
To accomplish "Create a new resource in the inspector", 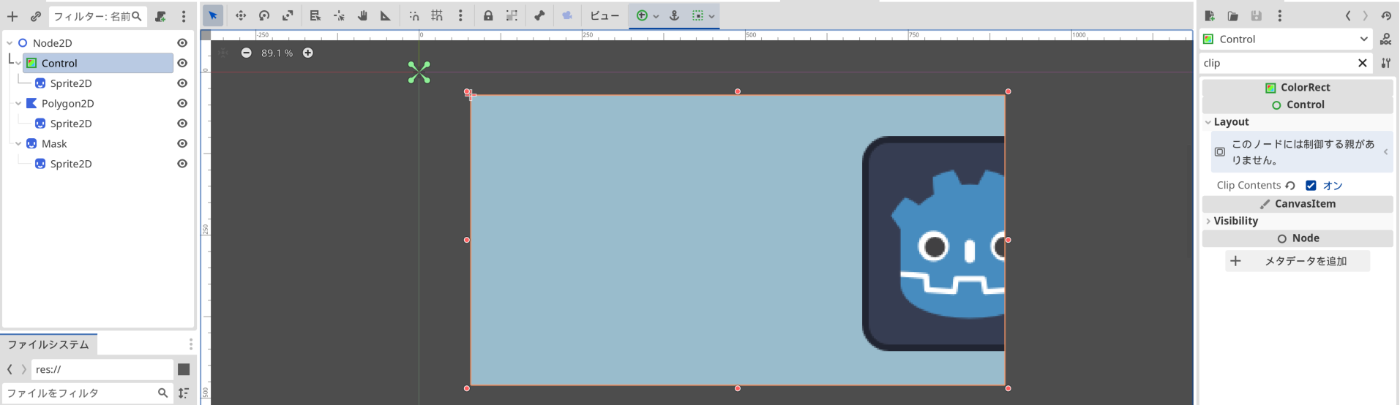I will coord(1210,16).
